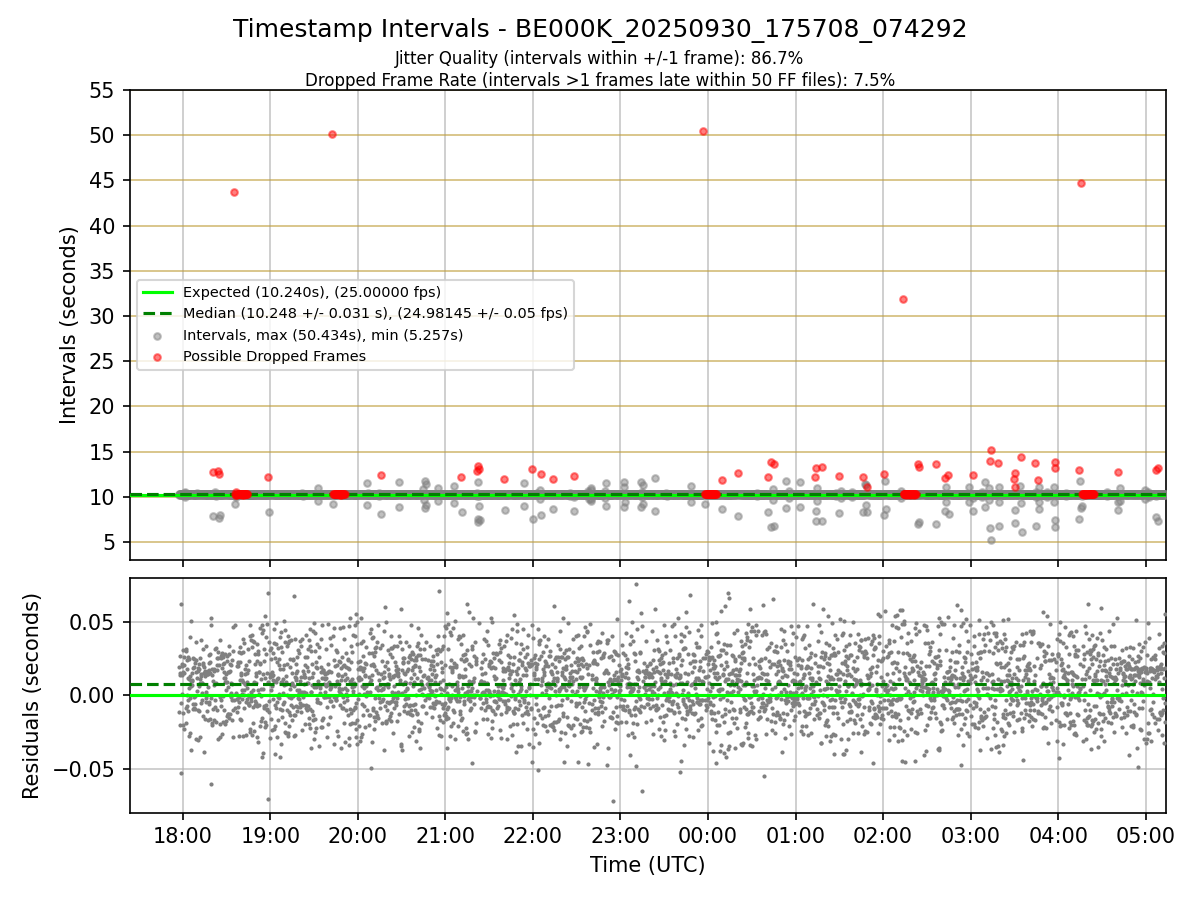Click the '00:00' x-axis tick label
Image resolution: width=1200 pixels, height=900 pixels.
click(708, 834)
